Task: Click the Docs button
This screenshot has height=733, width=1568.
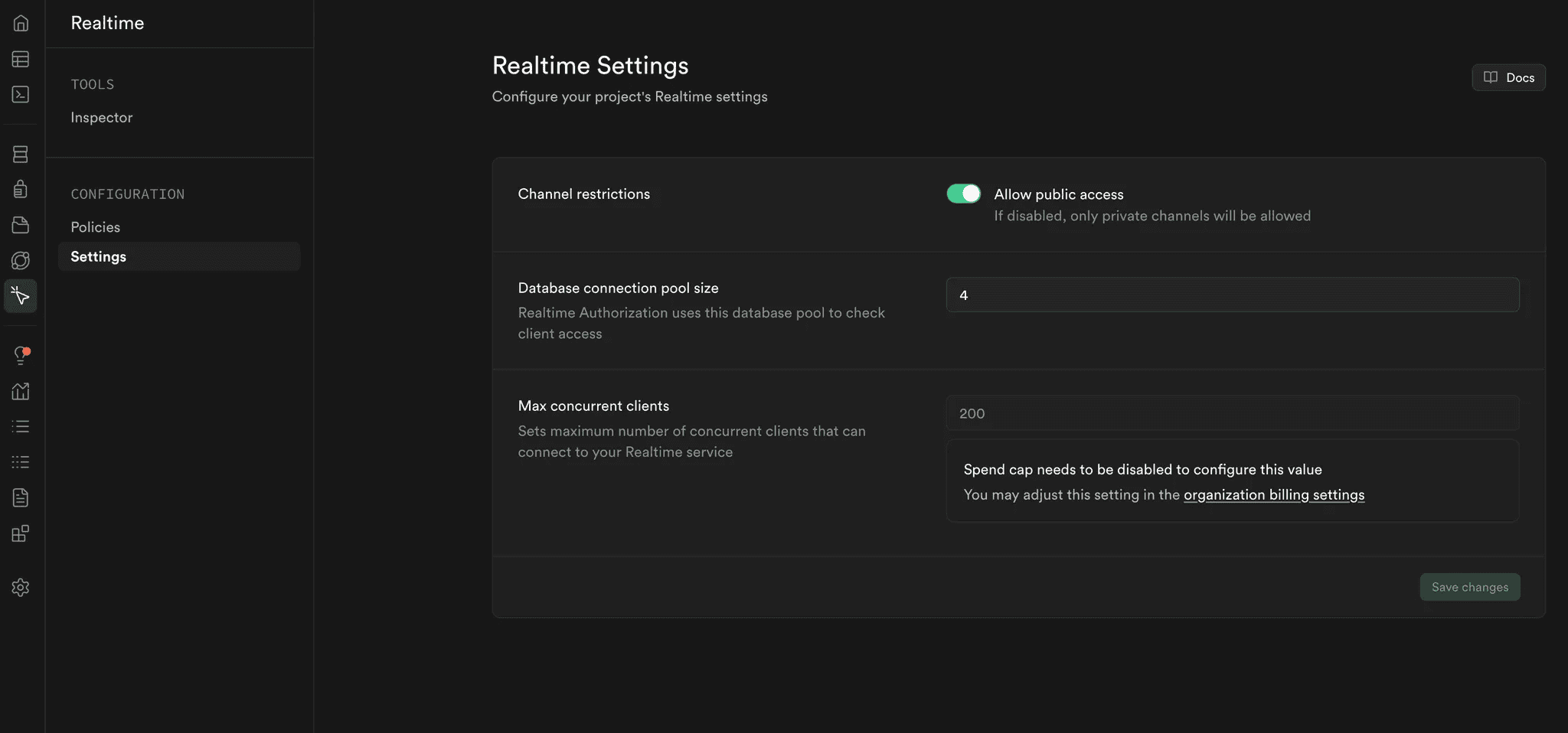Action: coord(1508,77)
